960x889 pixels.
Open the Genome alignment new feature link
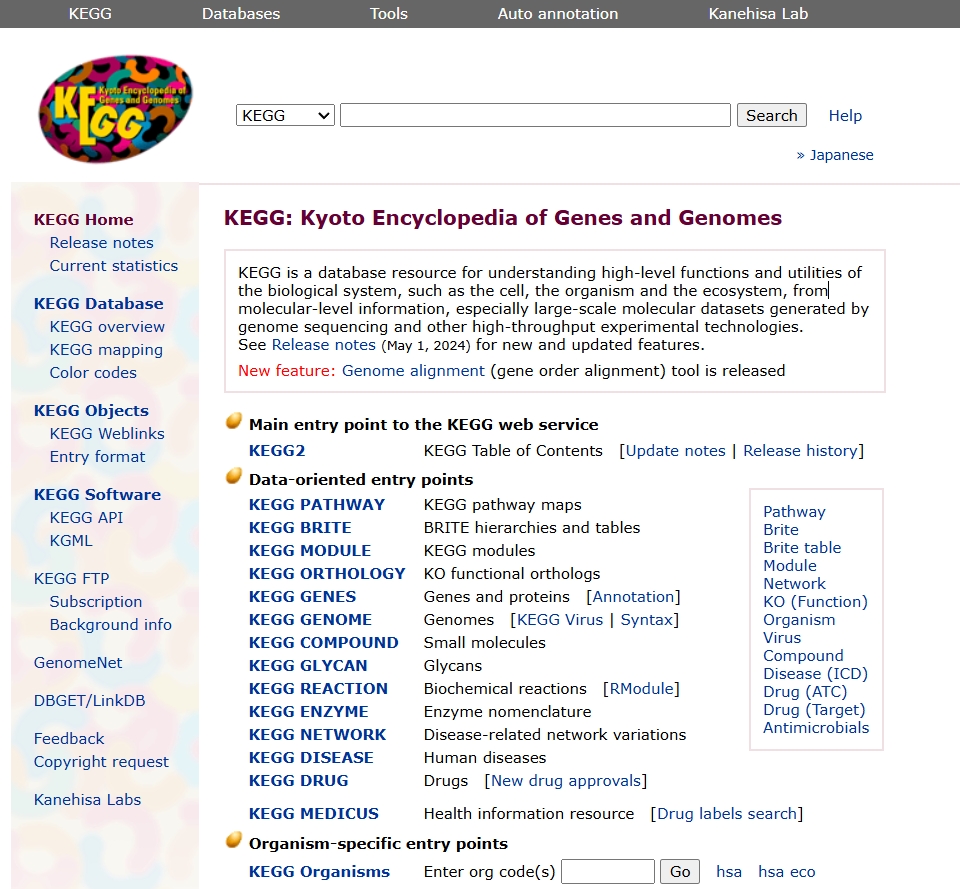pyautogui.click(x=413, y=370)
